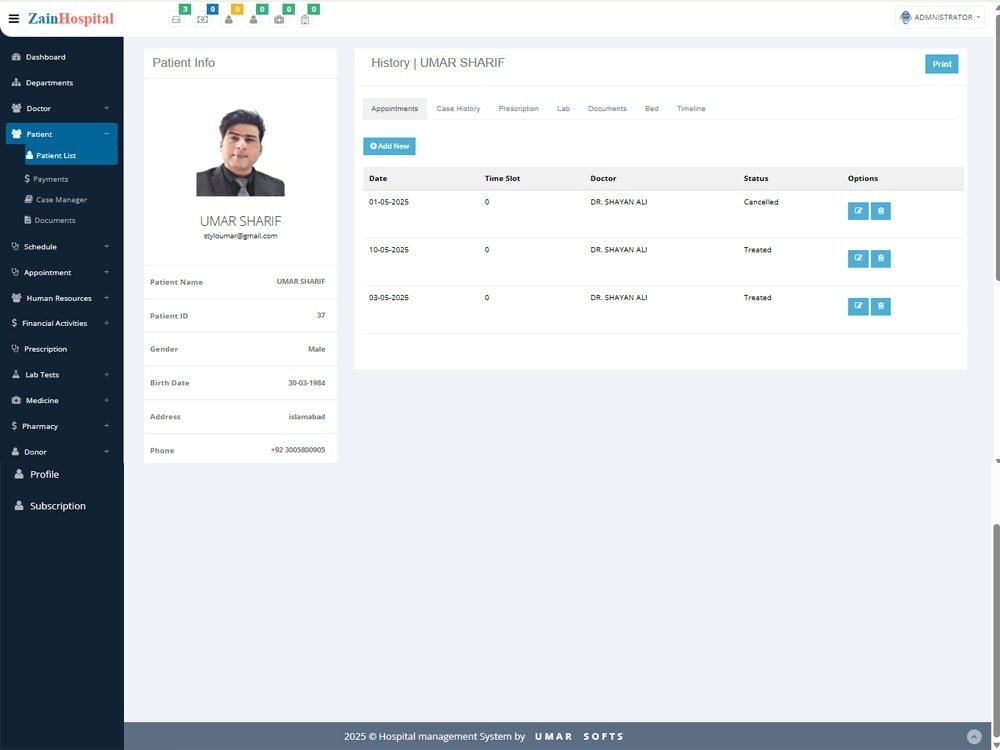Expand Human Resources sidebar menu
The image size is (1000, 750).
61,298
